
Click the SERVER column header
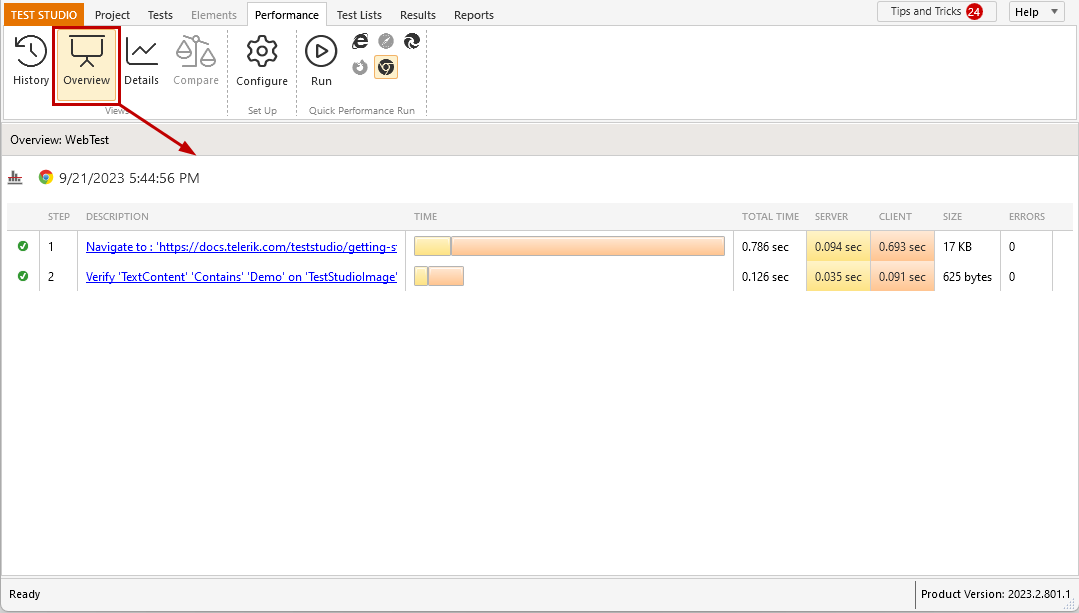(831, 217)
